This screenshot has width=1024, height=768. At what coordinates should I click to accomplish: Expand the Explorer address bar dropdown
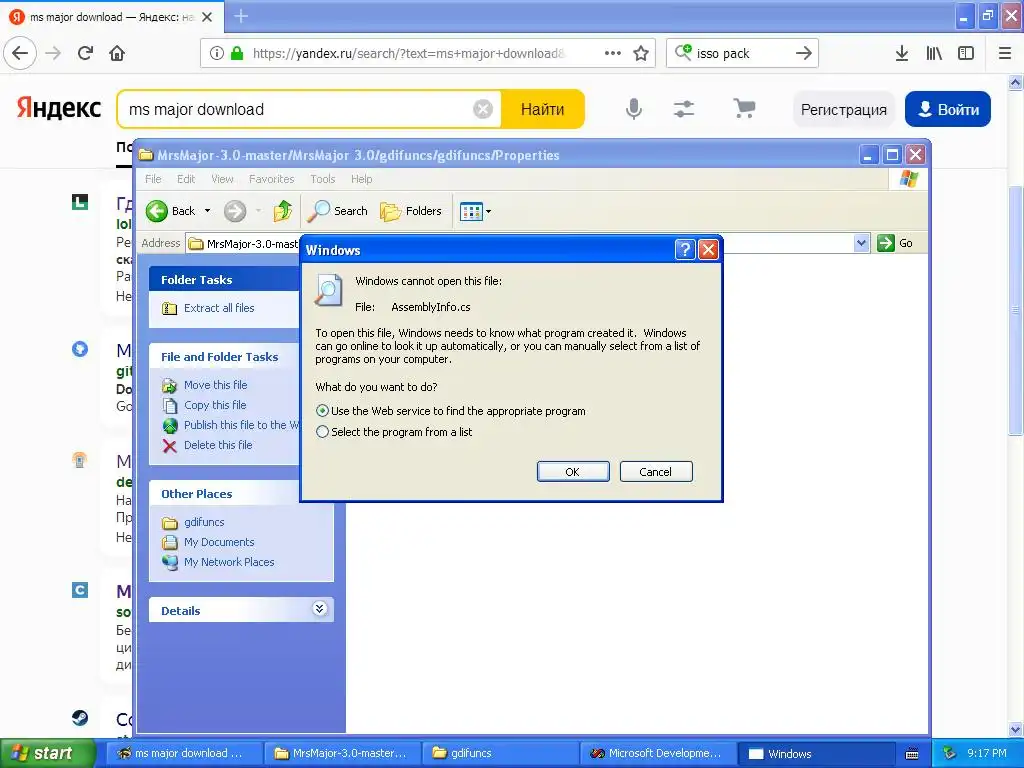click(861, 243)
